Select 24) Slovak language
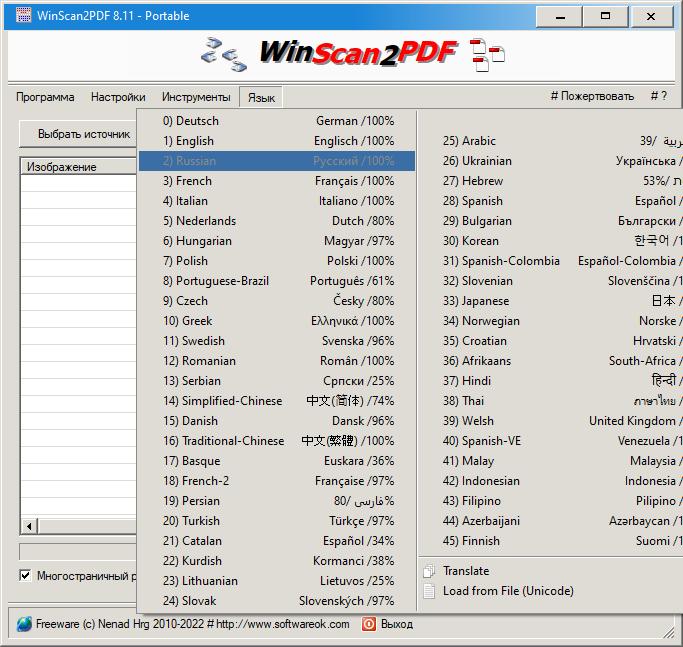The height and width of the screenshot is (647, 683). [x=277, y=601]
